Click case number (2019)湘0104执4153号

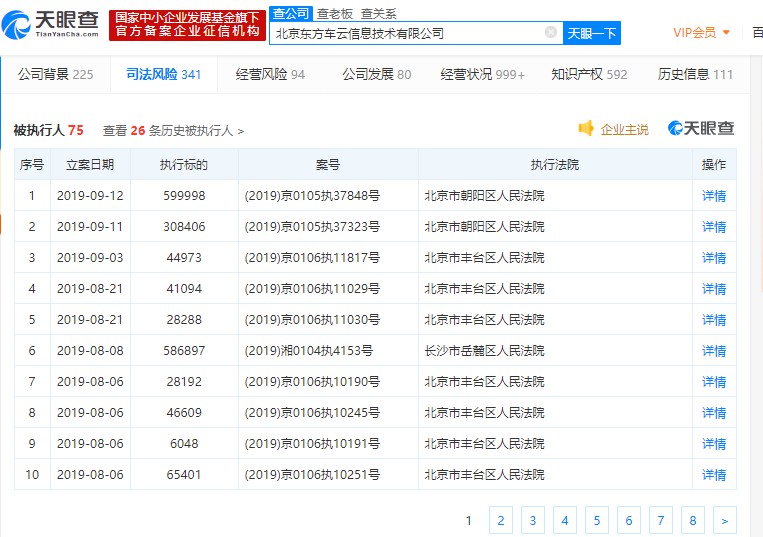[x=309, y=351]
